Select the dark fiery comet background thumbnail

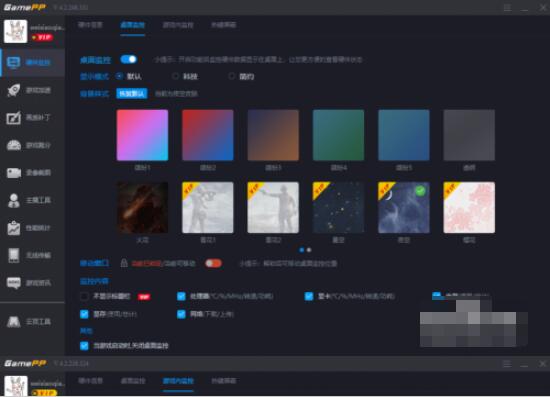pos(142,207)
